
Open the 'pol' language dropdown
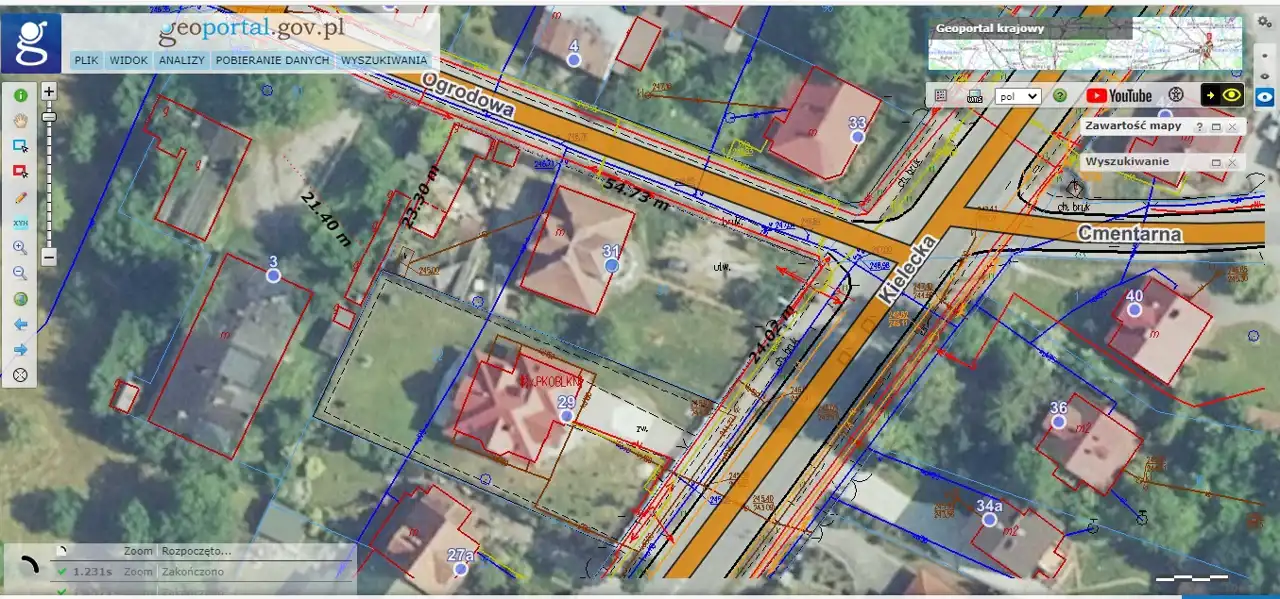[x=1017, y=96]
